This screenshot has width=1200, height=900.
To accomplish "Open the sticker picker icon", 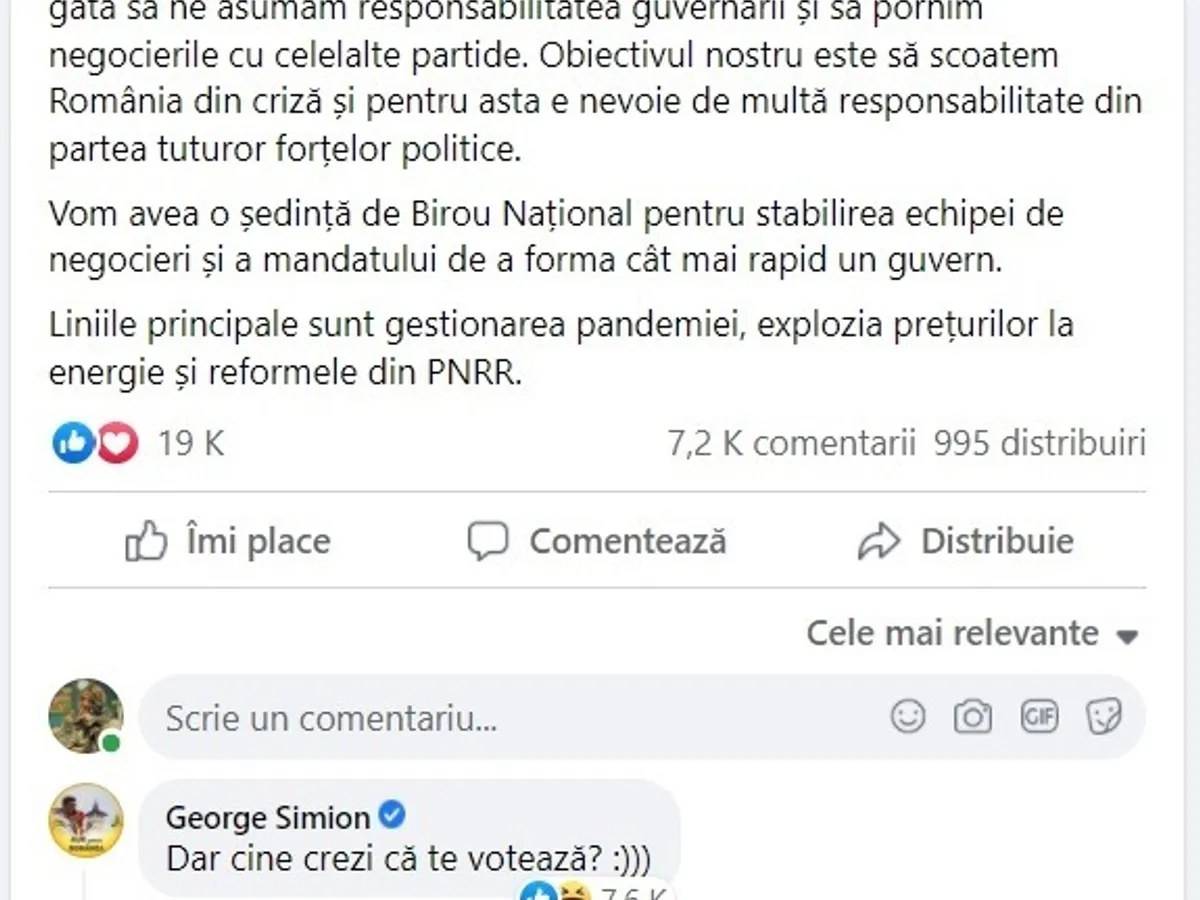I will tap(1104, 716).
